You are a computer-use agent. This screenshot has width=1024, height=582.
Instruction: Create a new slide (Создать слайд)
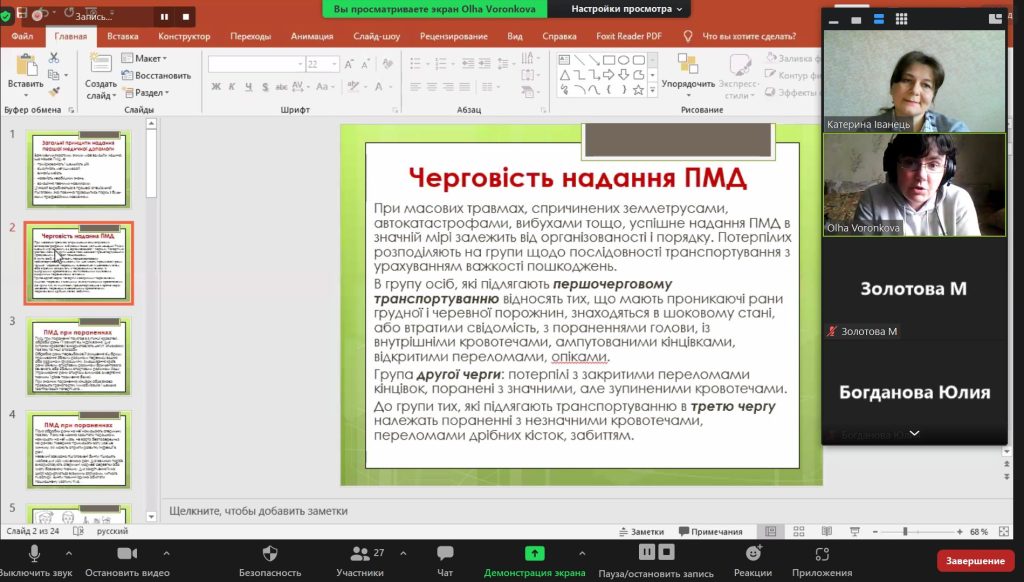(101, 76)
